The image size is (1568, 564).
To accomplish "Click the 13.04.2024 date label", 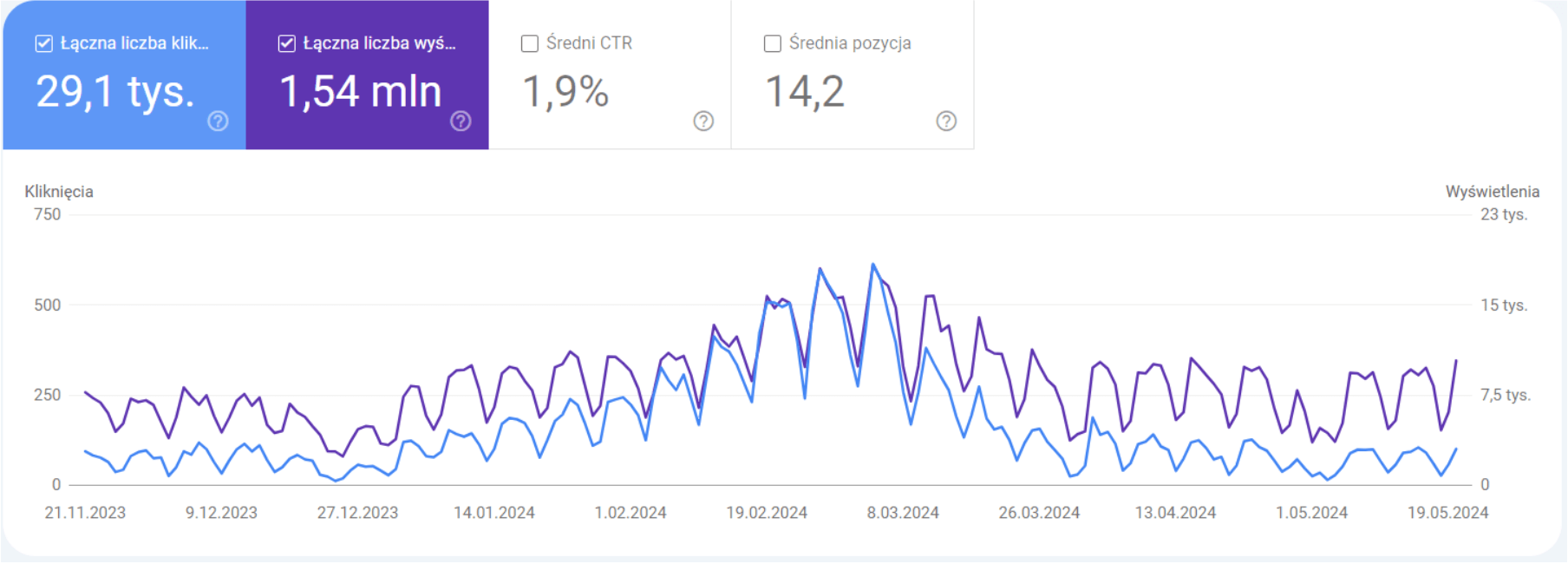I will click(1175, 513).
